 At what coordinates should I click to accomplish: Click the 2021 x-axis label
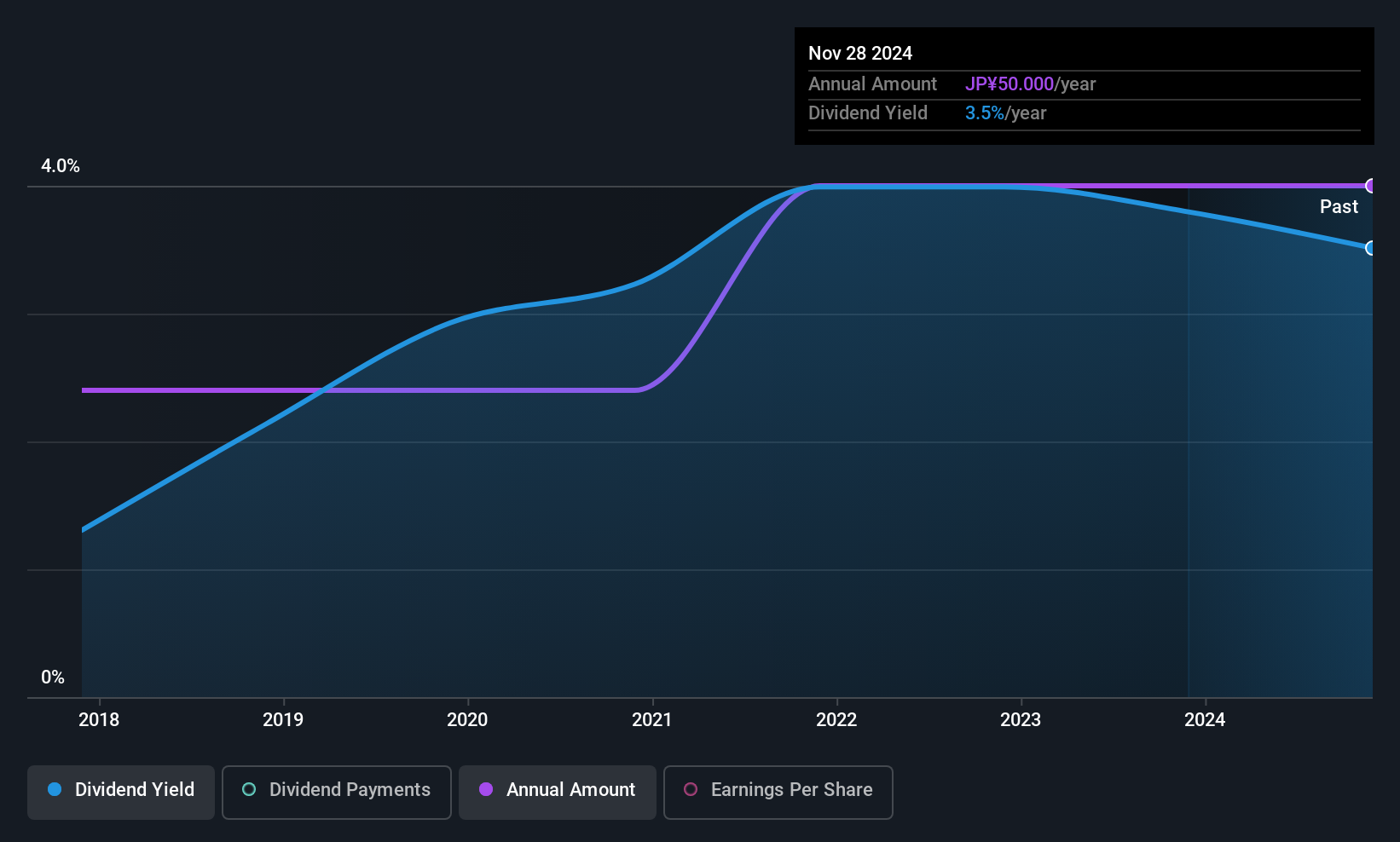(x=652, y=720)
